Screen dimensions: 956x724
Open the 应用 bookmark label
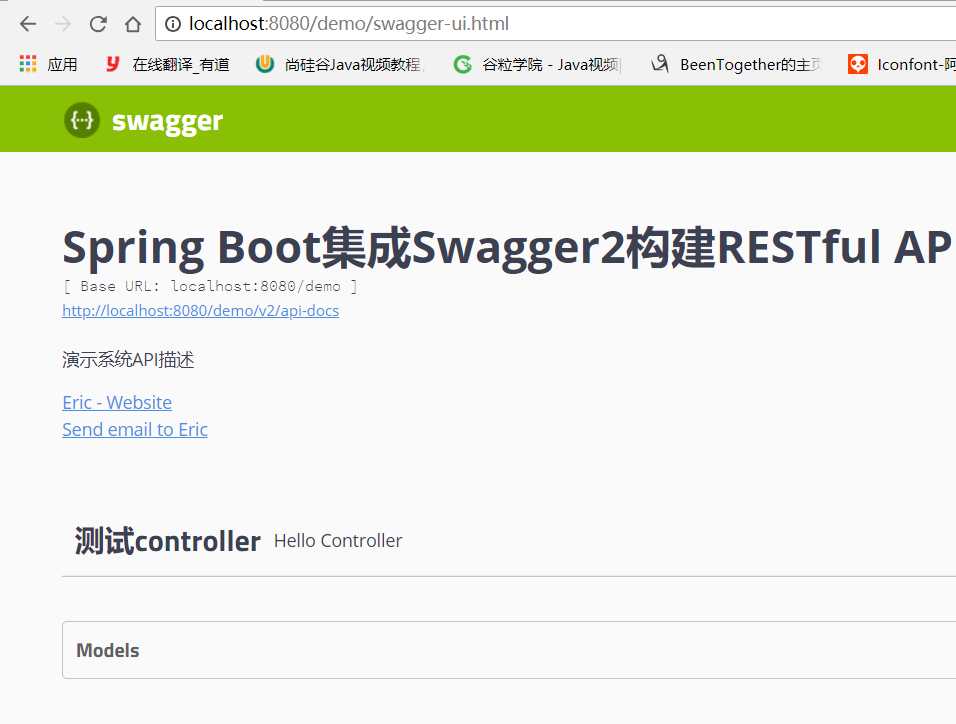tap(62, 64)
